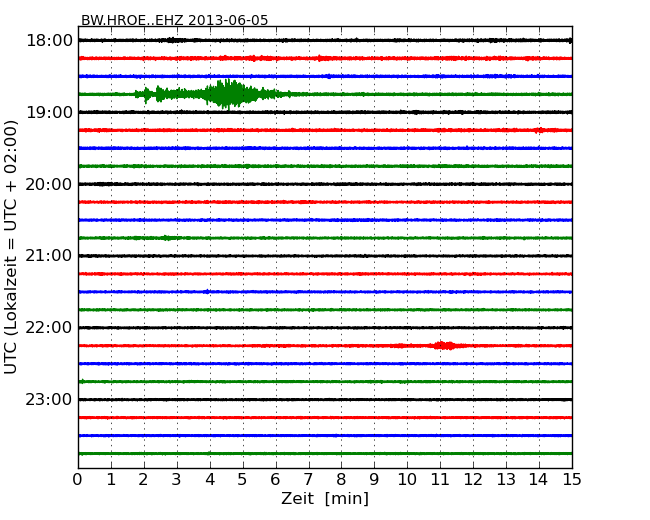Click the black 18:00 seismogram trace
The height and width of the screenshot is (520, 650).
point(325,40)
